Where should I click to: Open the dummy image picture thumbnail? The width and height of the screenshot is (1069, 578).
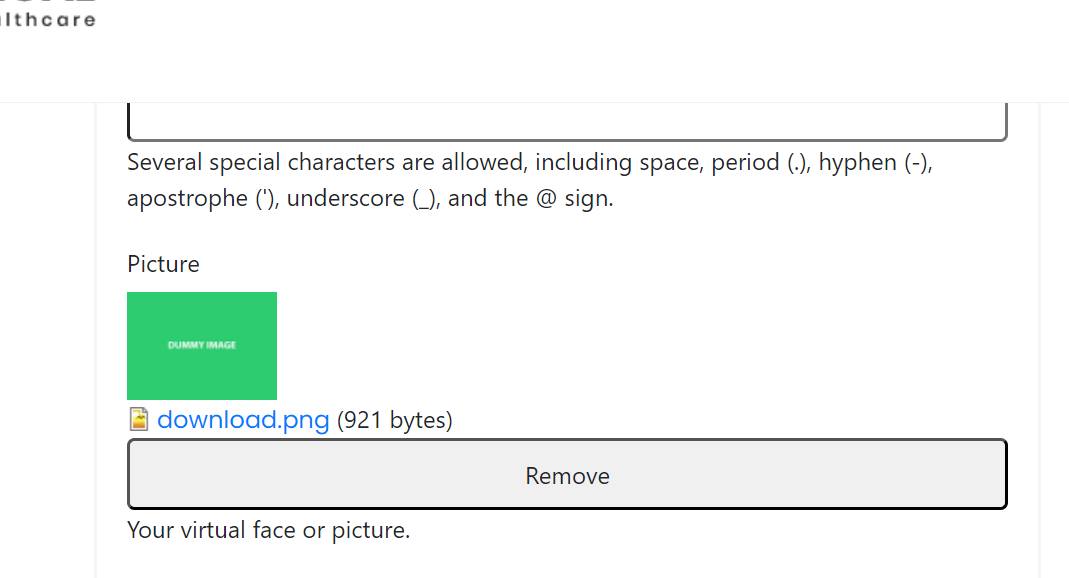(x=201, y=345)
